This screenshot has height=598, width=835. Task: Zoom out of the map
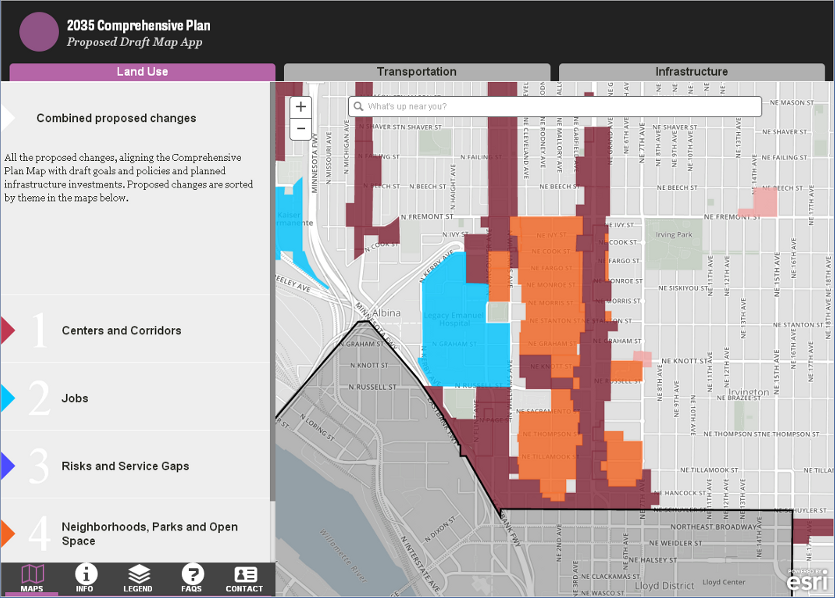pos(301,129)
